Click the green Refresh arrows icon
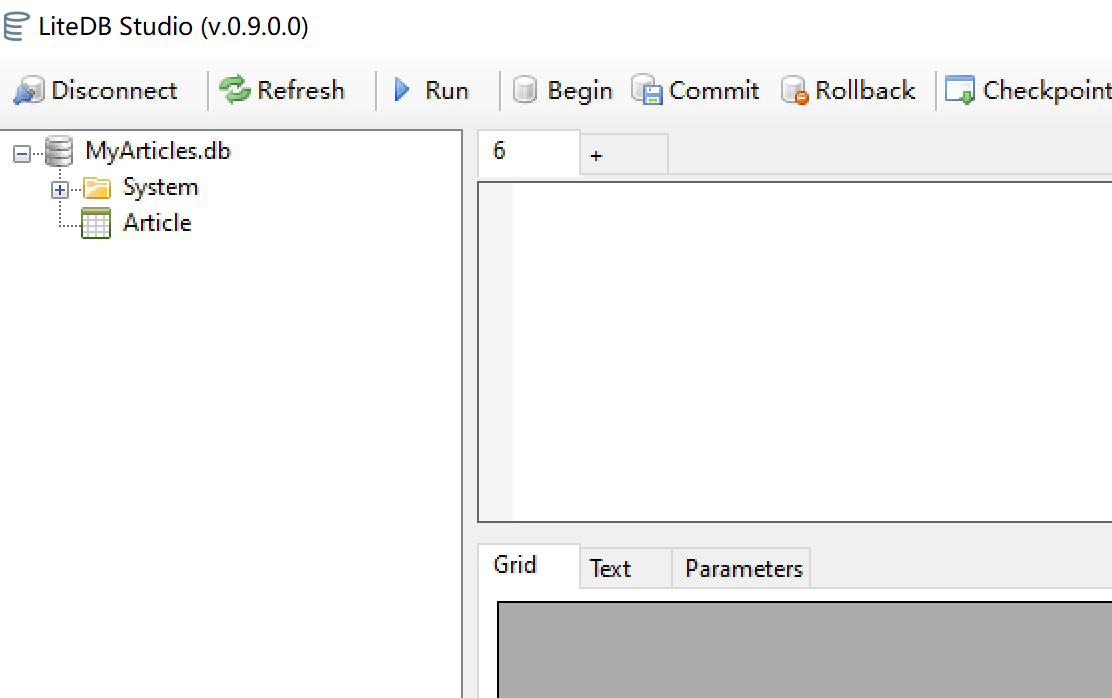Screen dimensions: 1112x698 point(235,90)
